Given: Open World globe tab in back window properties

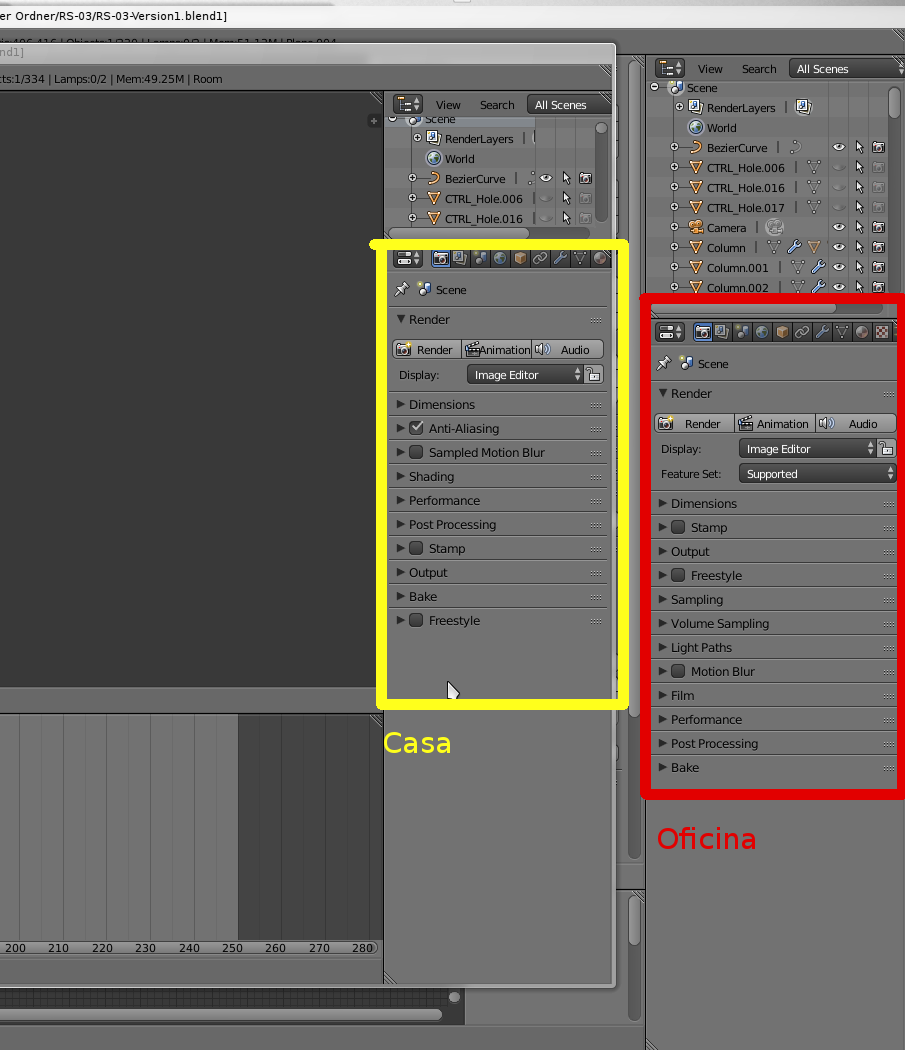Looking at the screenshot, I should coord(762,332).
